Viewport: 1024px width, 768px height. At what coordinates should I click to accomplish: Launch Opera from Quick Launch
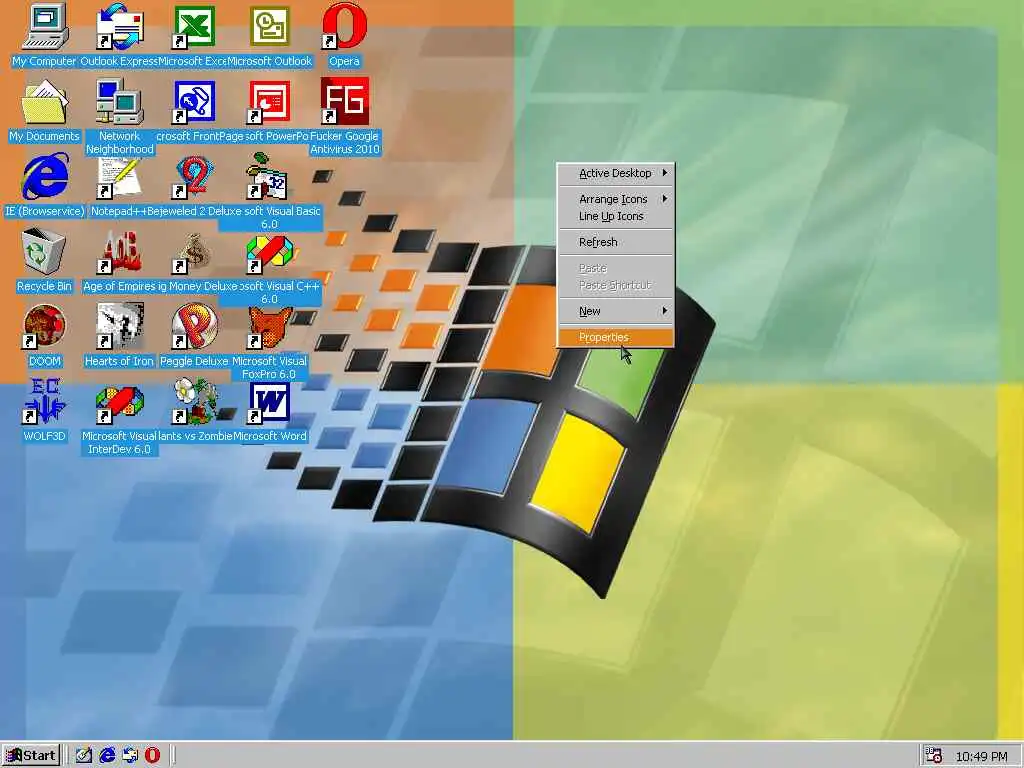click(x=152, y=756)
